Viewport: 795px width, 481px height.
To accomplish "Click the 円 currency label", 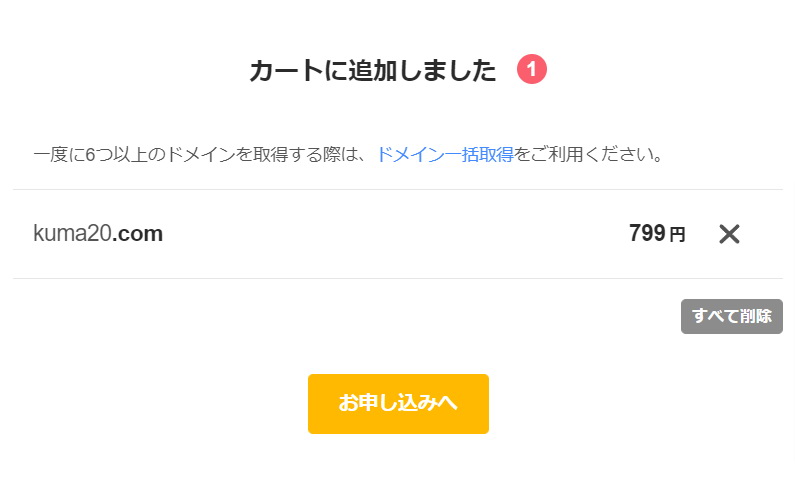I will [678, 235].
